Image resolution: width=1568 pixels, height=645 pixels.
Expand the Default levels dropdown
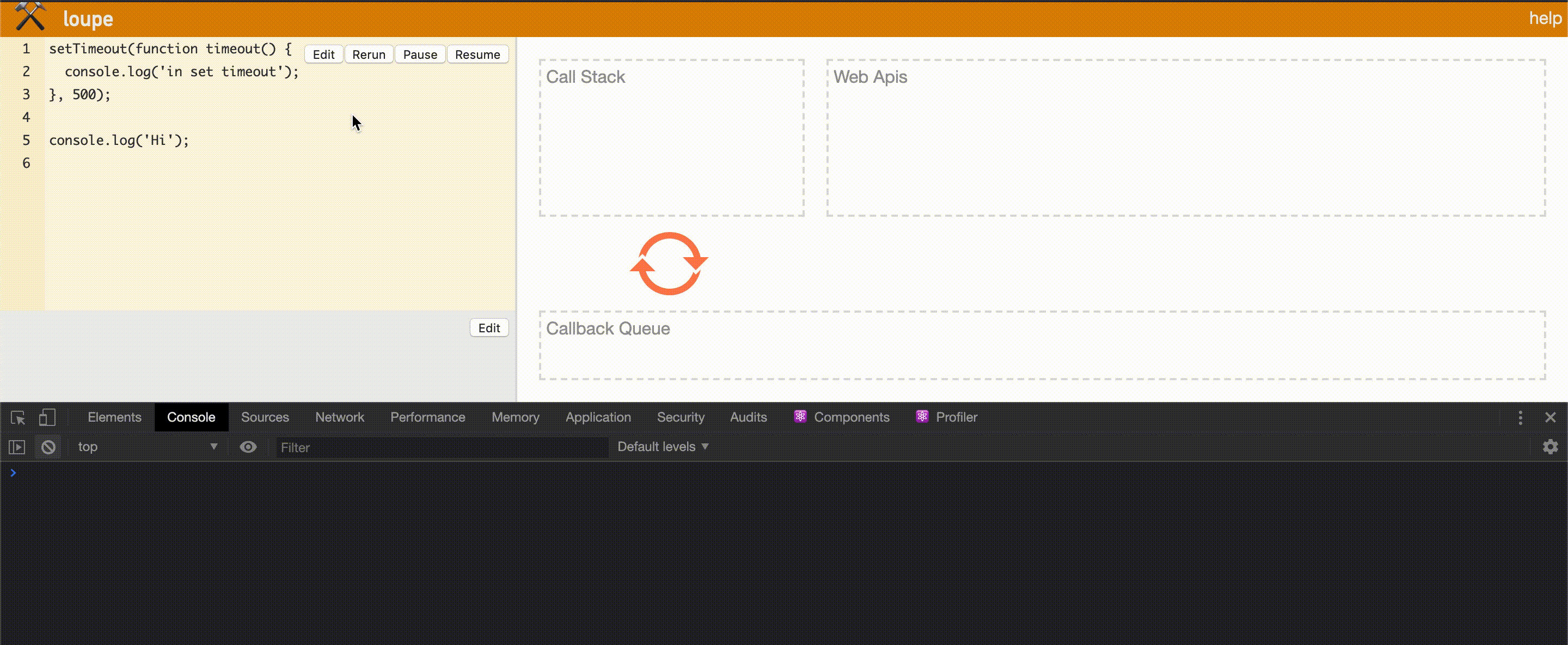pos(662,447)
